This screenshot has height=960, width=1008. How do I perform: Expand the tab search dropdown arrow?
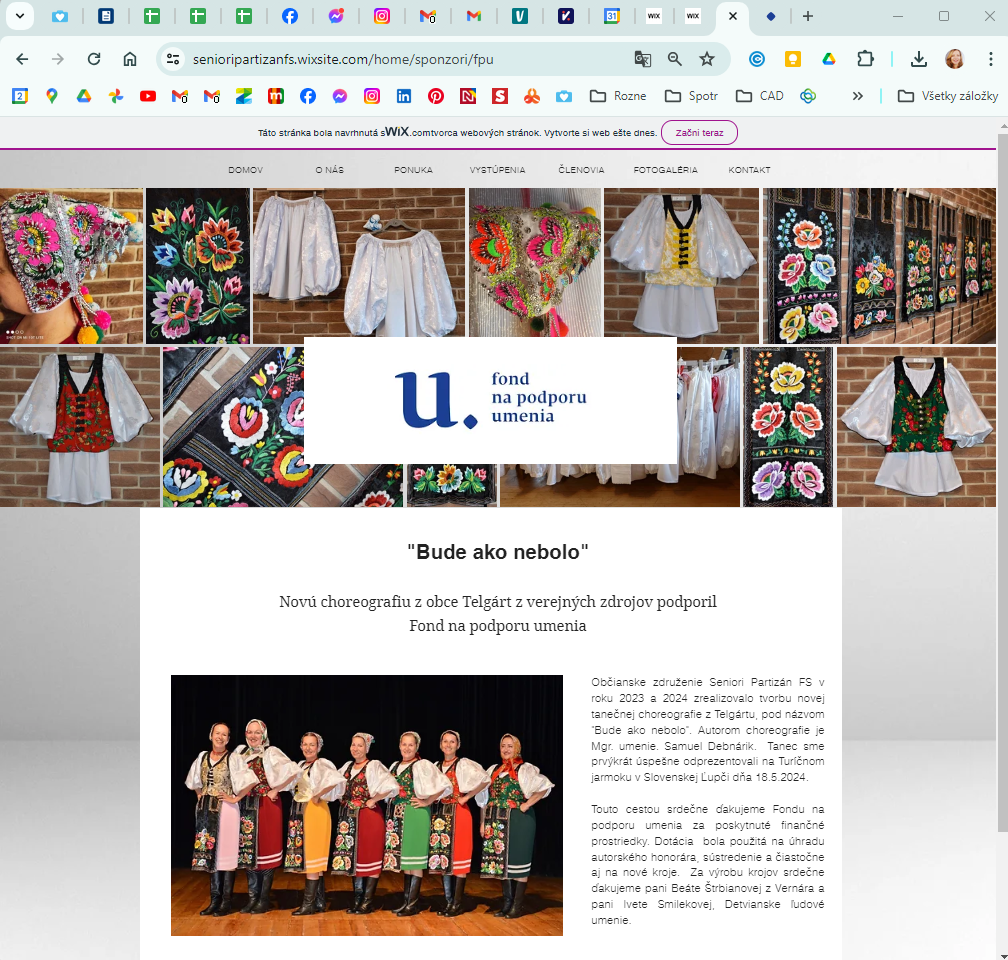18,16
